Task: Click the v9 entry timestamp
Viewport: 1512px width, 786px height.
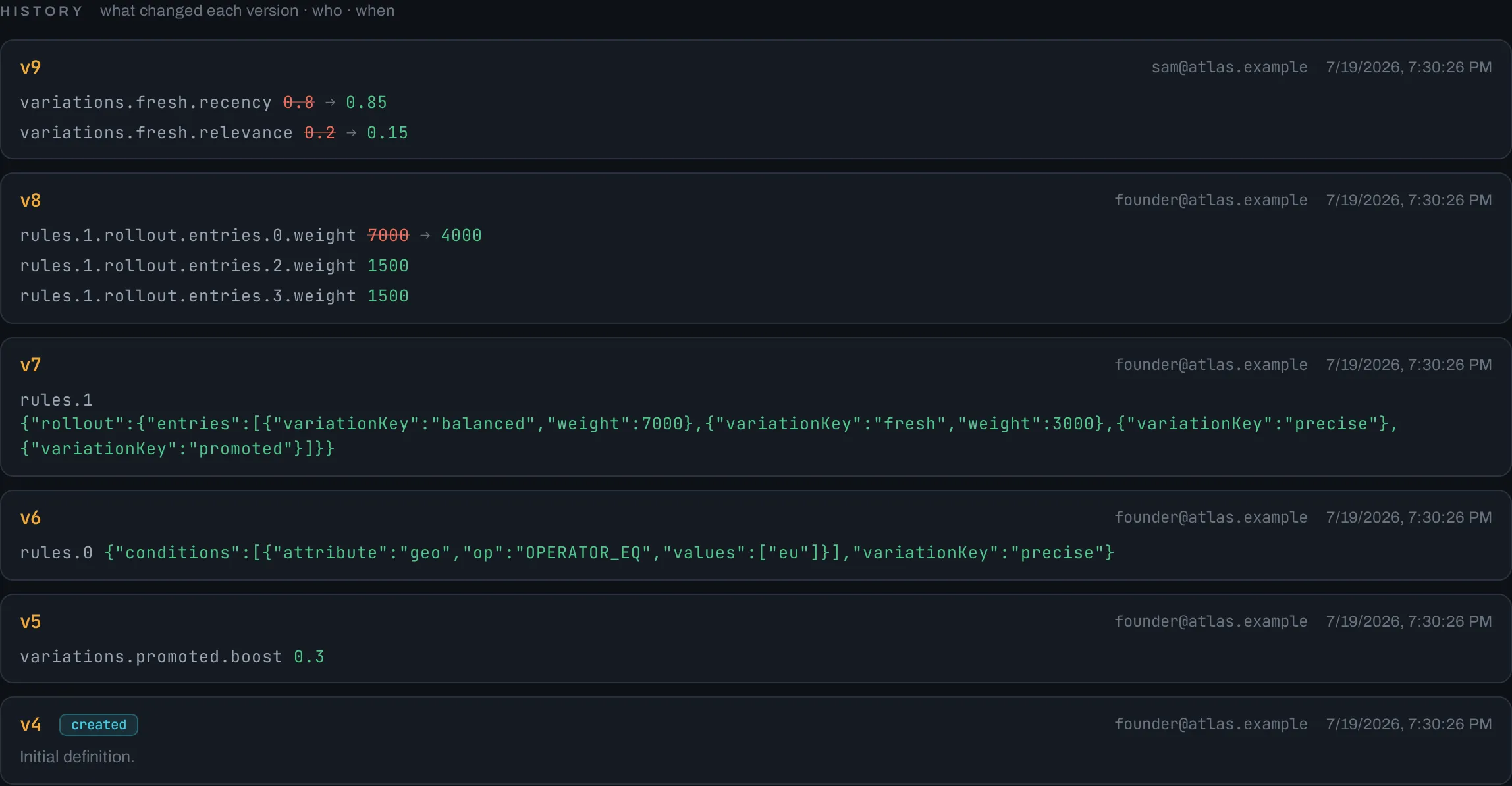Action: tap(1409, 67)
